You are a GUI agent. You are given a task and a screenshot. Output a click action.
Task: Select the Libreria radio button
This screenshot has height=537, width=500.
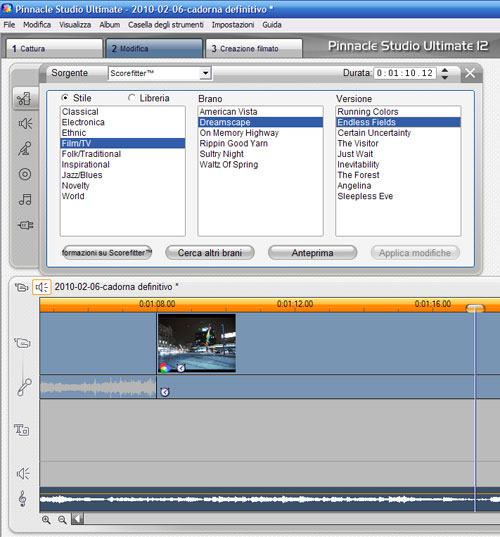click(x=131, y=98)
